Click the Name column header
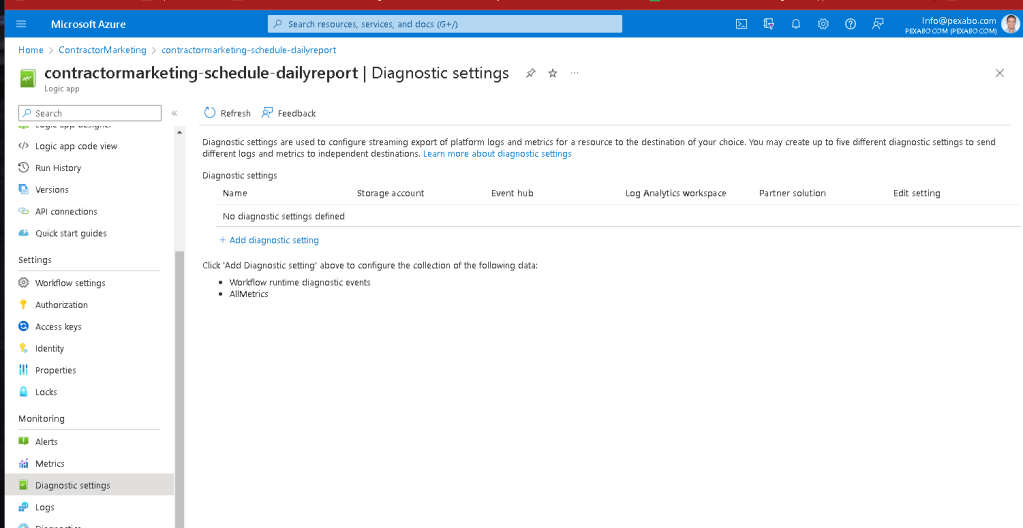The image size is (1023, 528). 235,193
